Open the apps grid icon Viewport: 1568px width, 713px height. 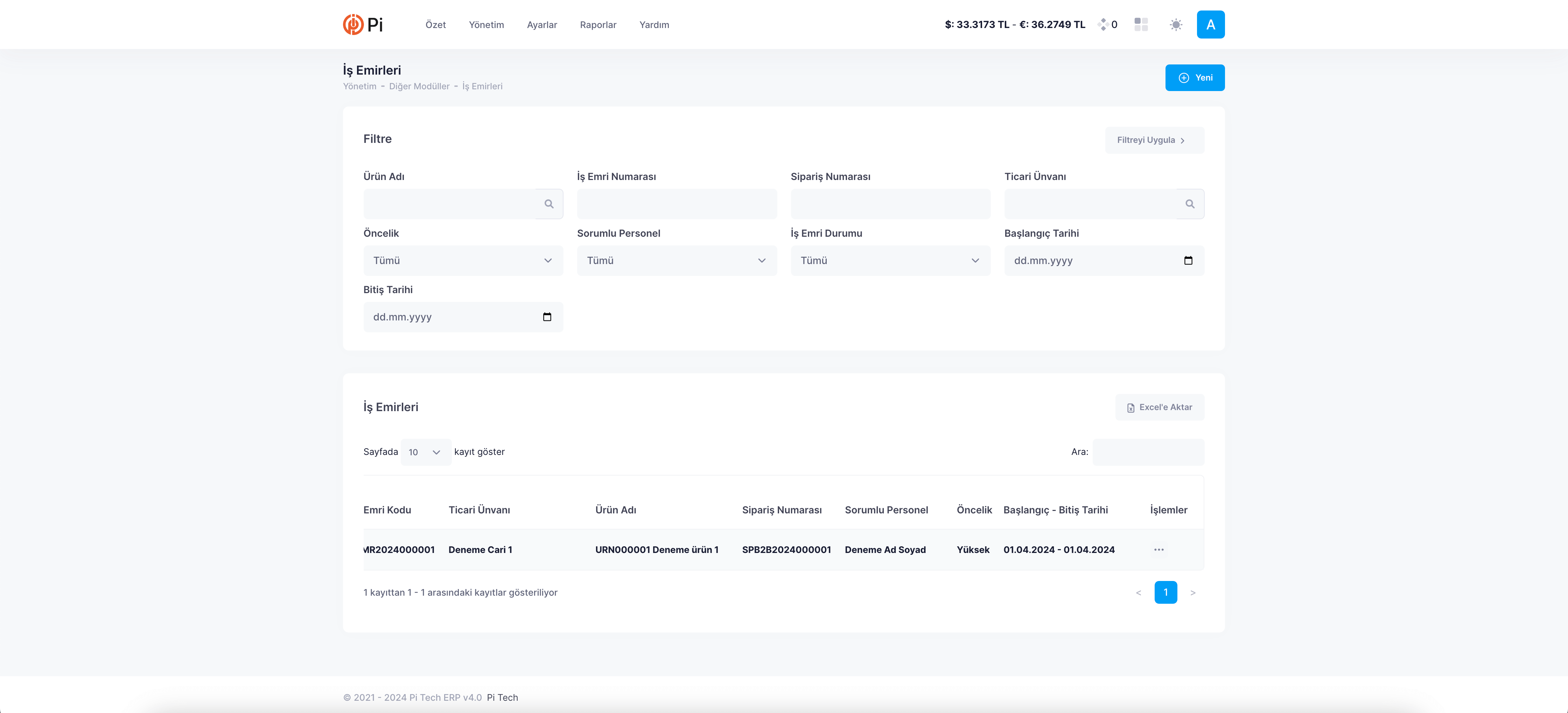[x=1141, y=25]
